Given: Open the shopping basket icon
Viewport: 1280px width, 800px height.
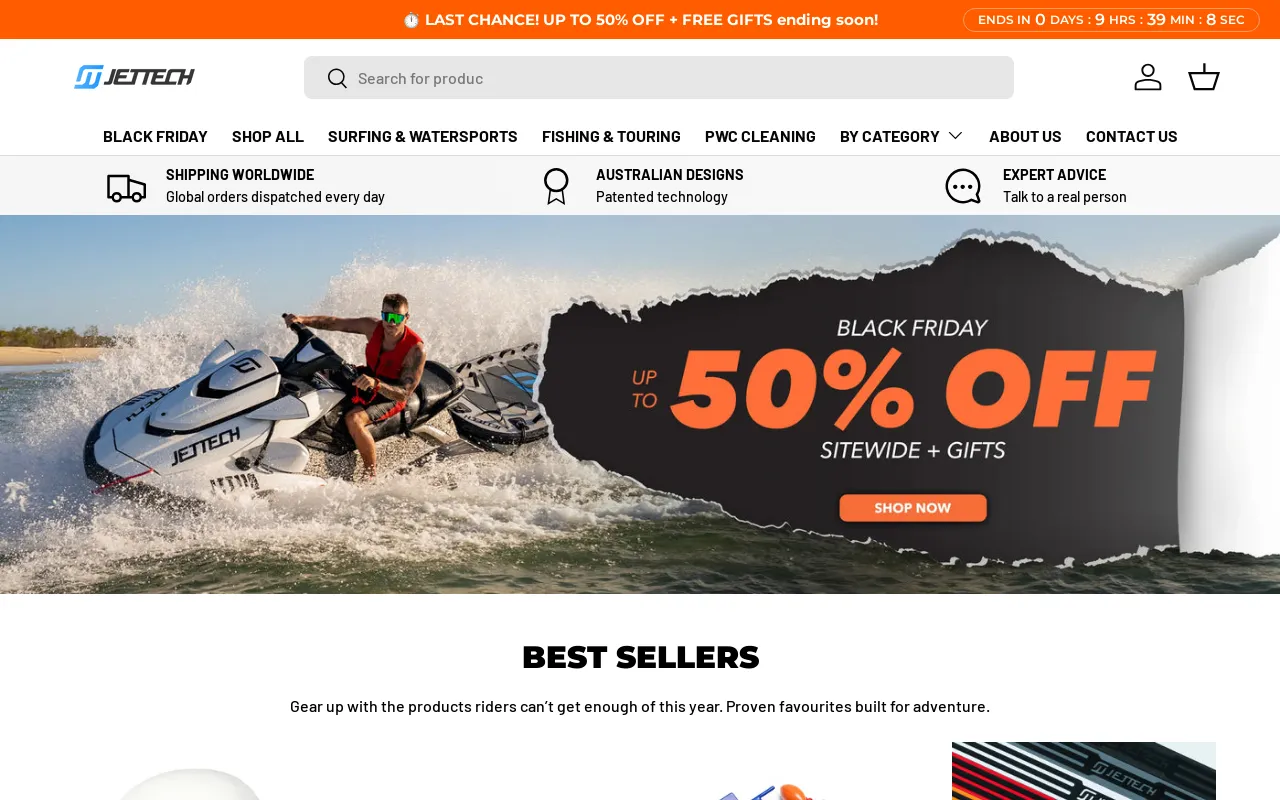Looking at the screenshot, I should [x=1204, y=77].
